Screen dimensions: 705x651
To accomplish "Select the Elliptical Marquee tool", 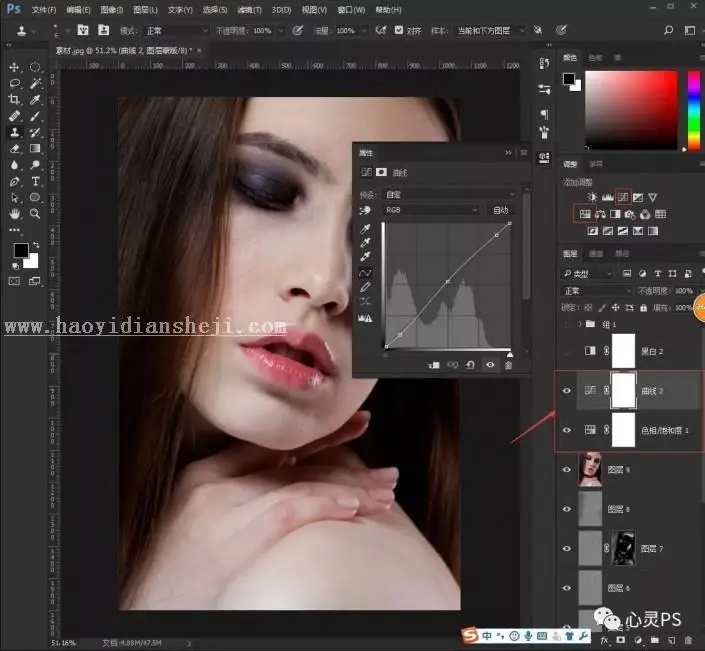I will (35, 67).
